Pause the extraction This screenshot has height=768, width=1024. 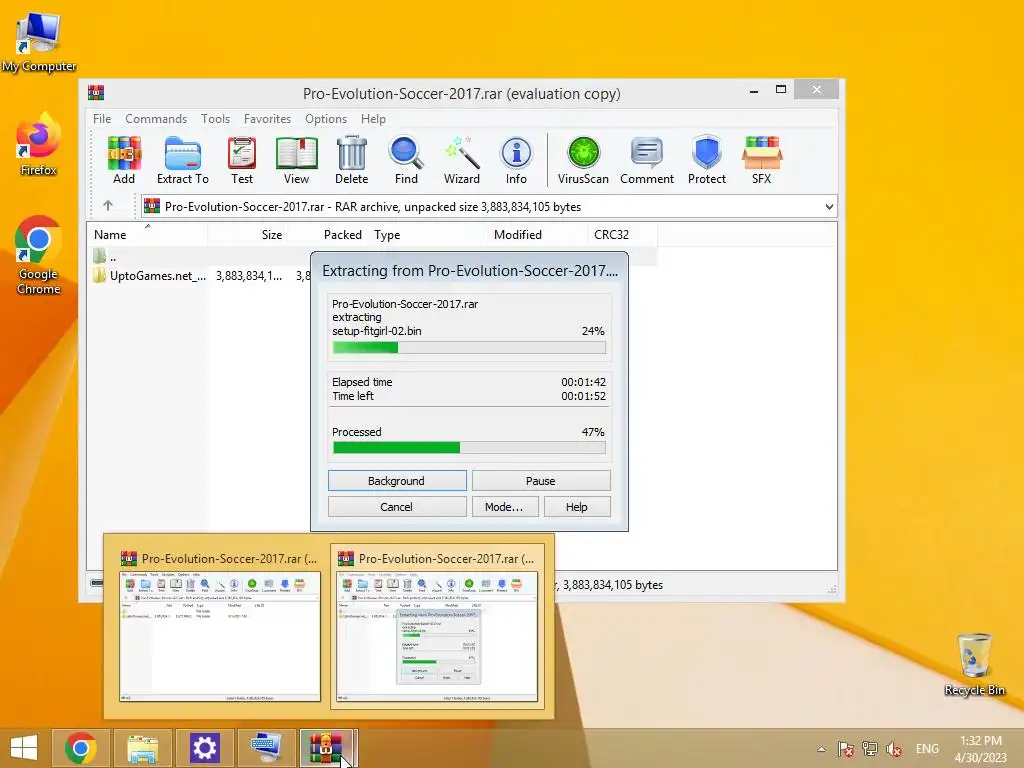point(541,481)
